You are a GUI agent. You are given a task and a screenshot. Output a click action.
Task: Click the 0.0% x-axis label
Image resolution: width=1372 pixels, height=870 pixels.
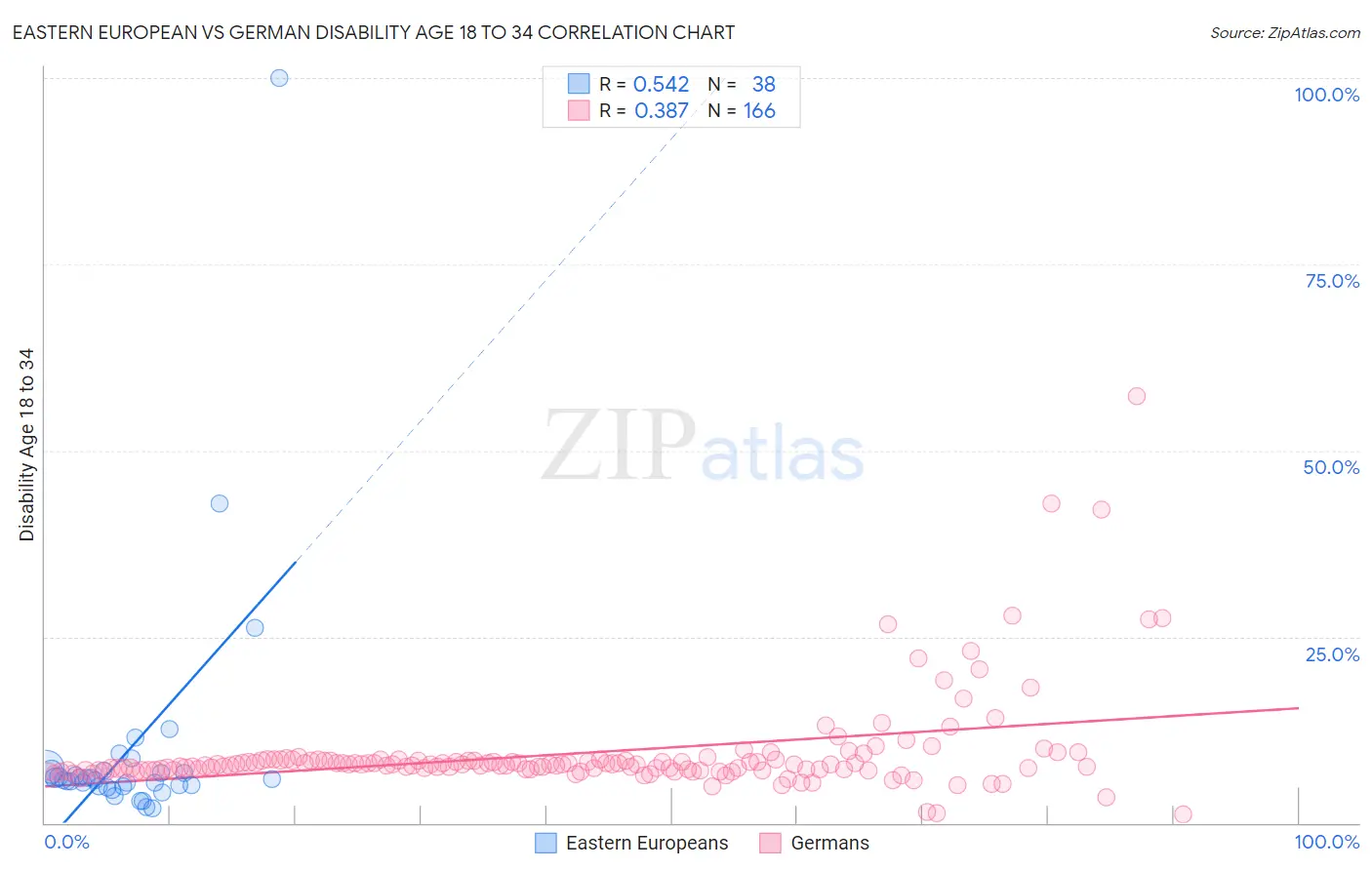tap(66, 842)
